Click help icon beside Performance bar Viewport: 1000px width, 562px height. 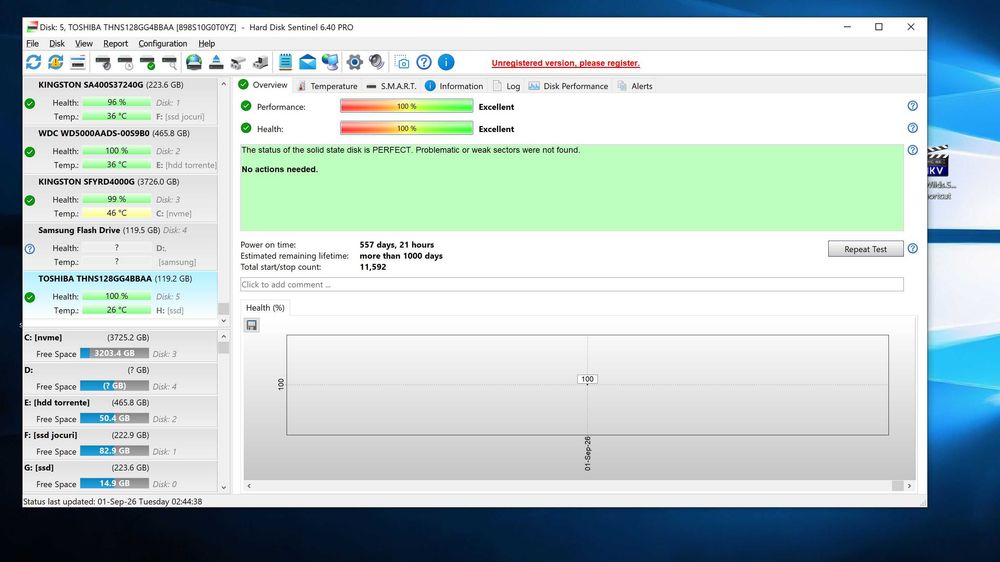913,106
